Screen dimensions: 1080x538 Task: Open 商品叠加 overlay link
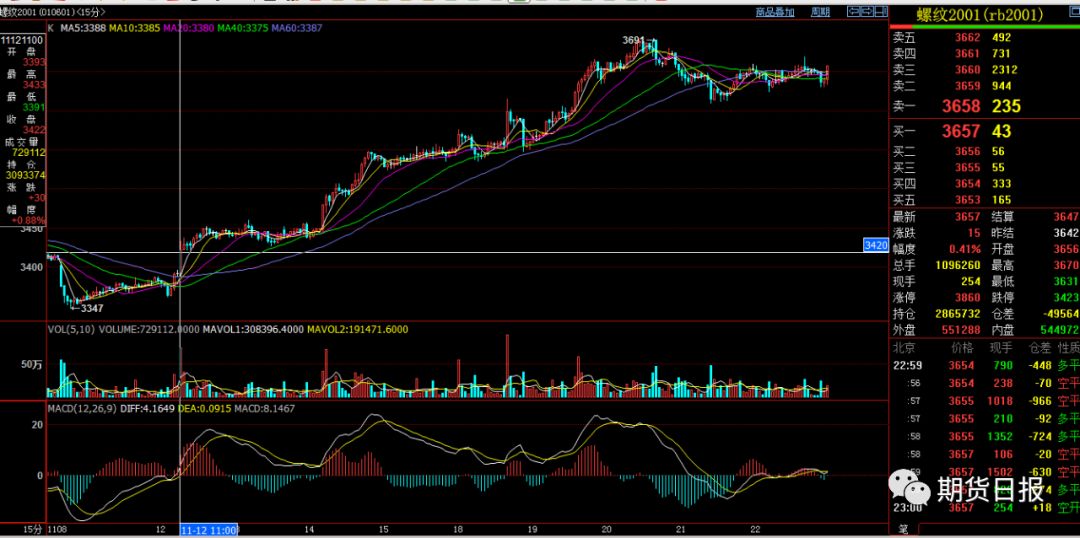pyautogui.click(x=775, y=12)
